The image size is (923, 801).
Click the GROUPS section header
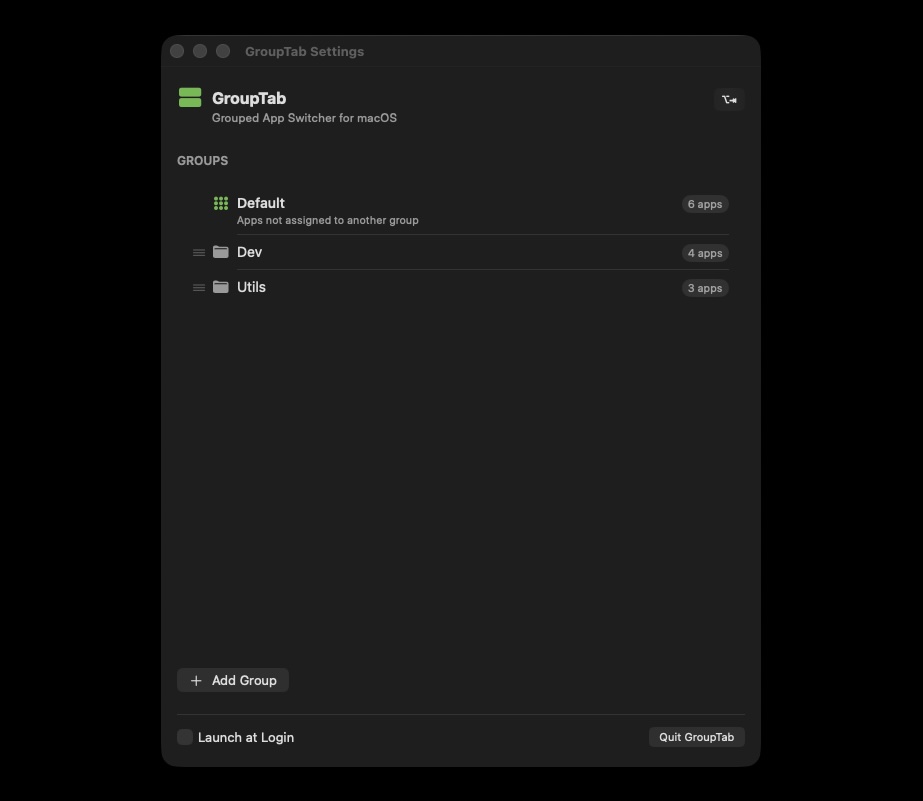pyautogui.click(x=202, y=160)
